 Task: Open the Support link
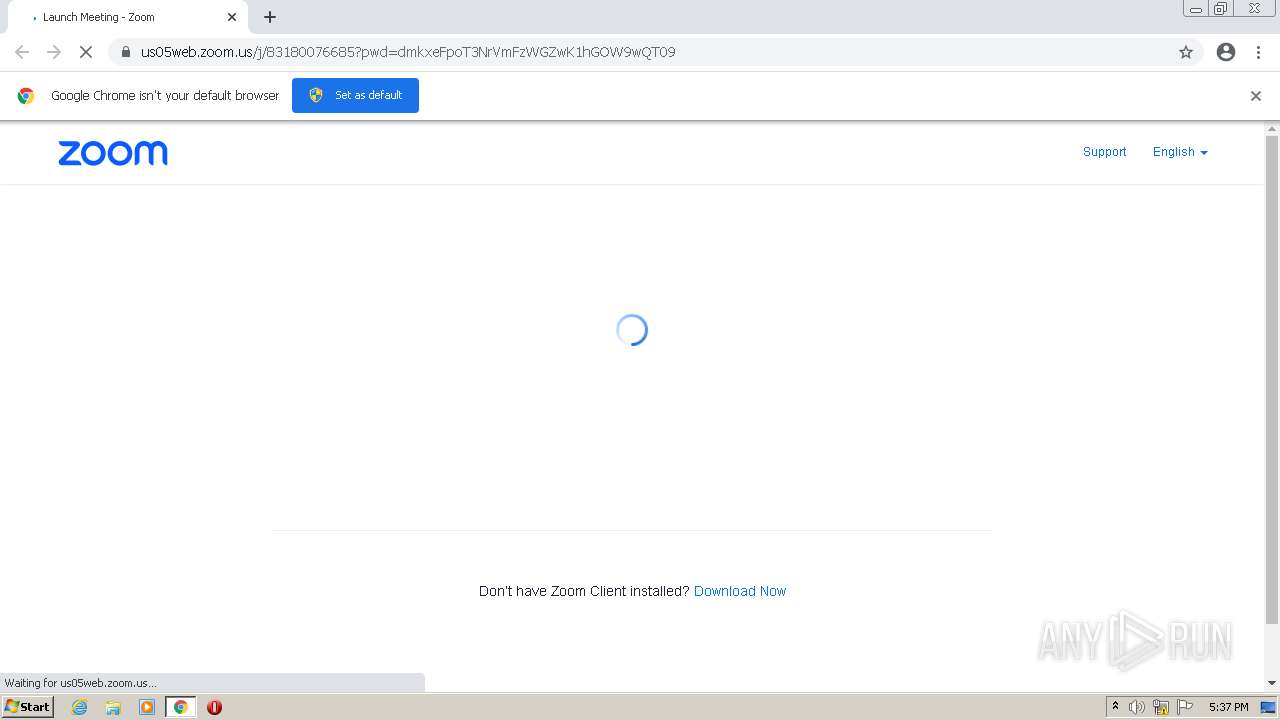tap(1104, 152)
